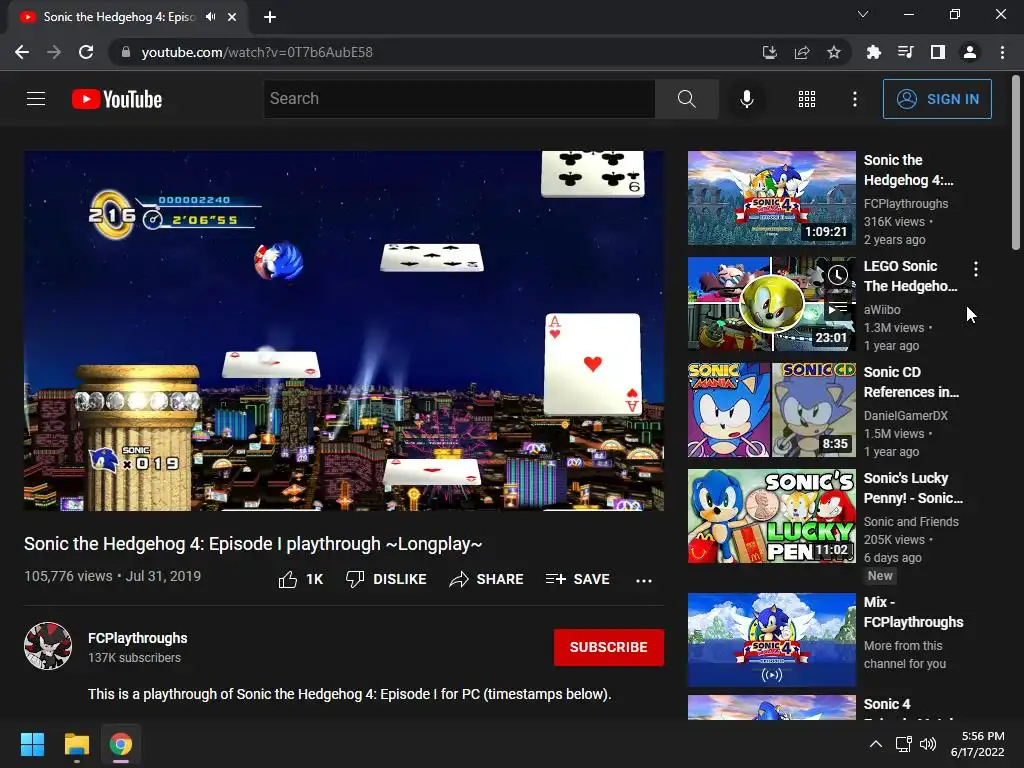Screen dimensions: 1024x768
Task: Reload the YouTube page
Action: coord(86,52)
